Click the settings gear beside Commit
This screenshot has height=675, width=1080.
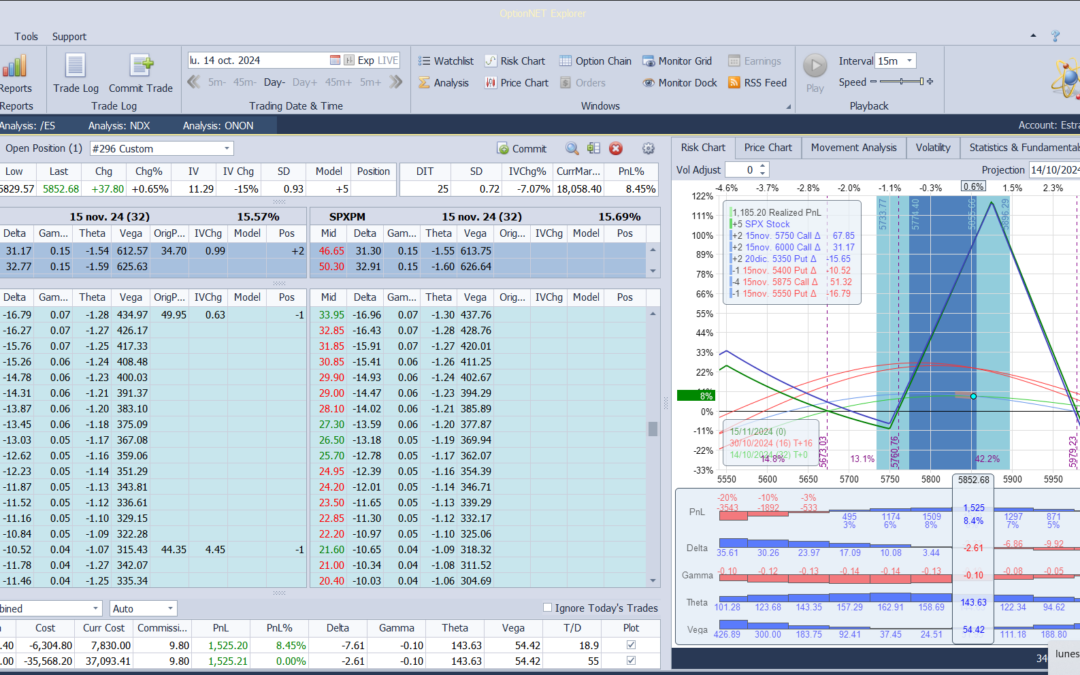click(648, 148)
